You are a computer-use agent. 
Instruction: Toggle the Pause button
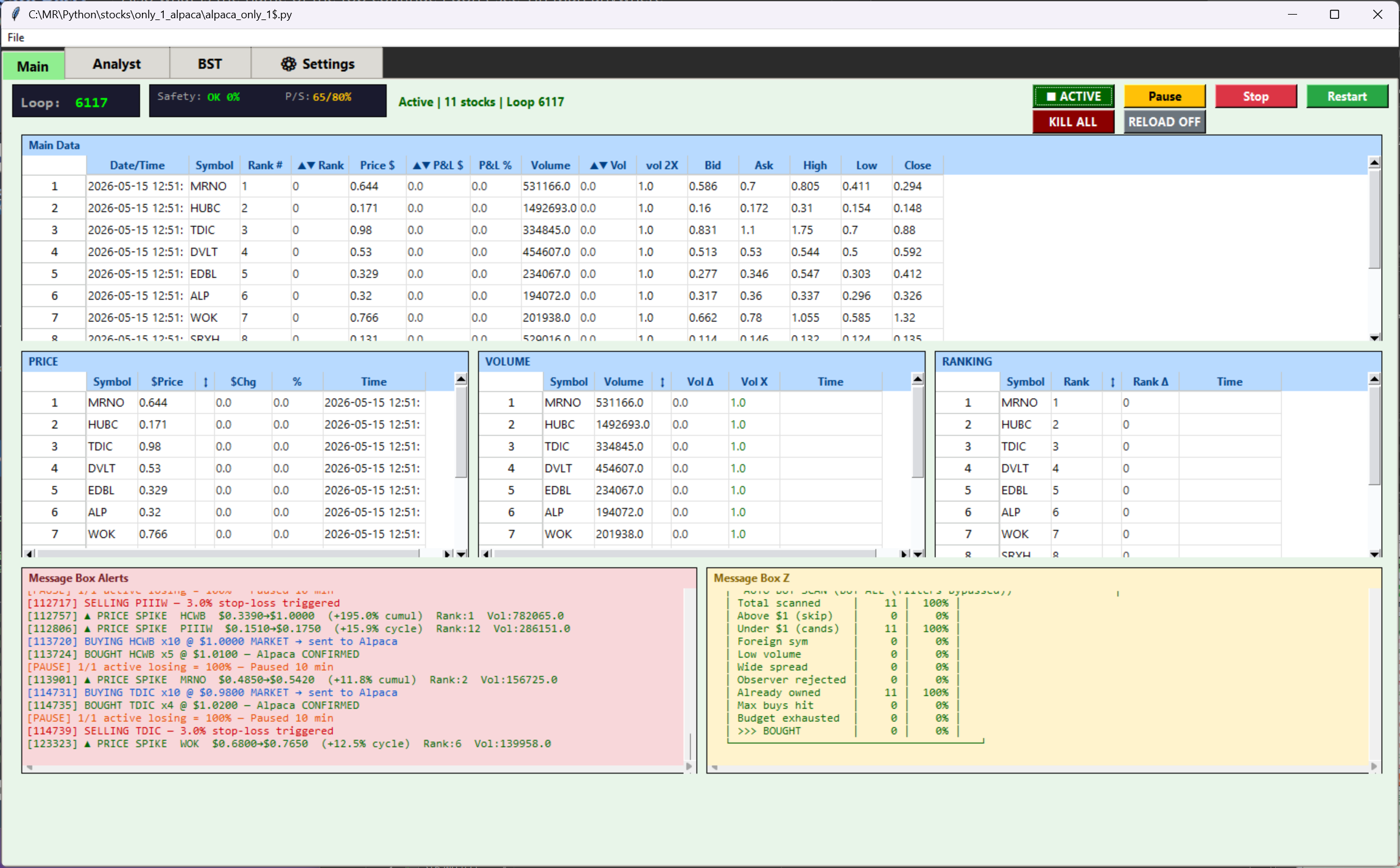click(x=1164, y=96)
